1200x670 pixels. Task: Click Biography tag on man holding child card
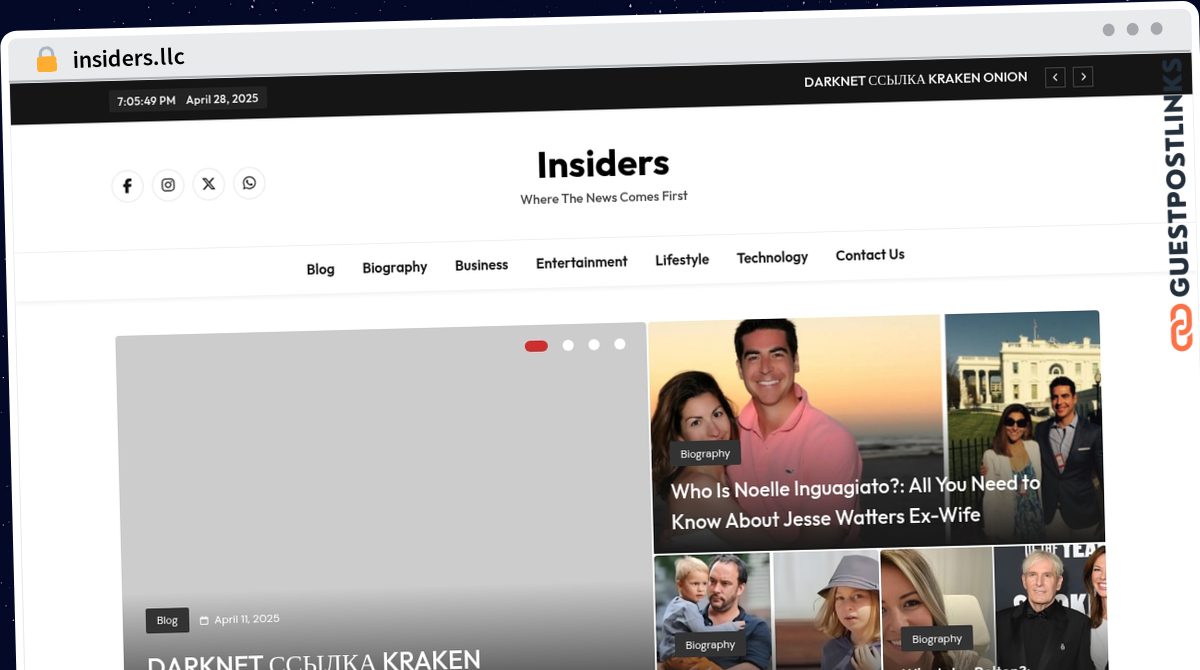point(710,645)
